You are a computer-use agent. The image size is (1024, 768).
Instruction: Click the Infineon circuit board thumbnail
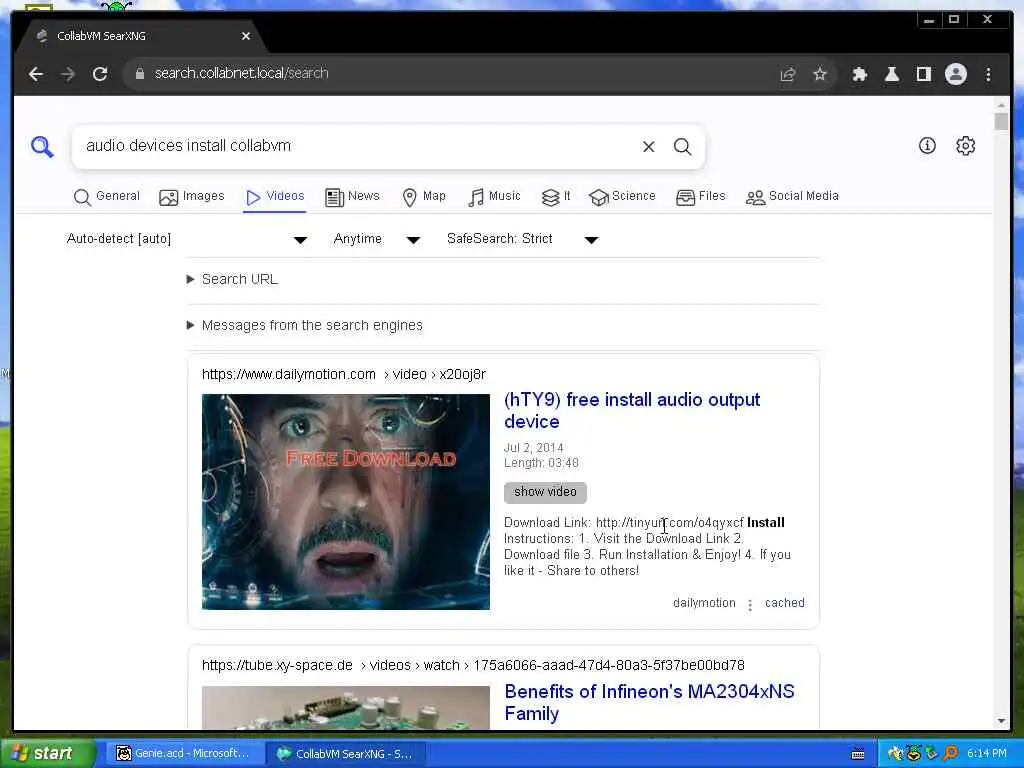click(x=345, y=707)
